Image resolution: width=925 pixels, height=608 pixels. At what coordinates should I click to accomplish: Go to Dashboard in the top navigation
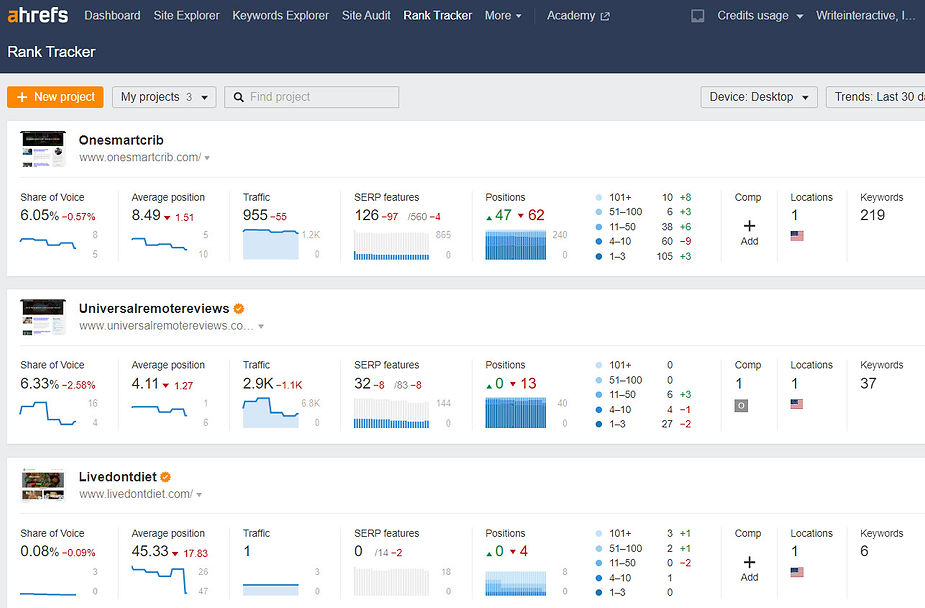click(x=112, y=16)
